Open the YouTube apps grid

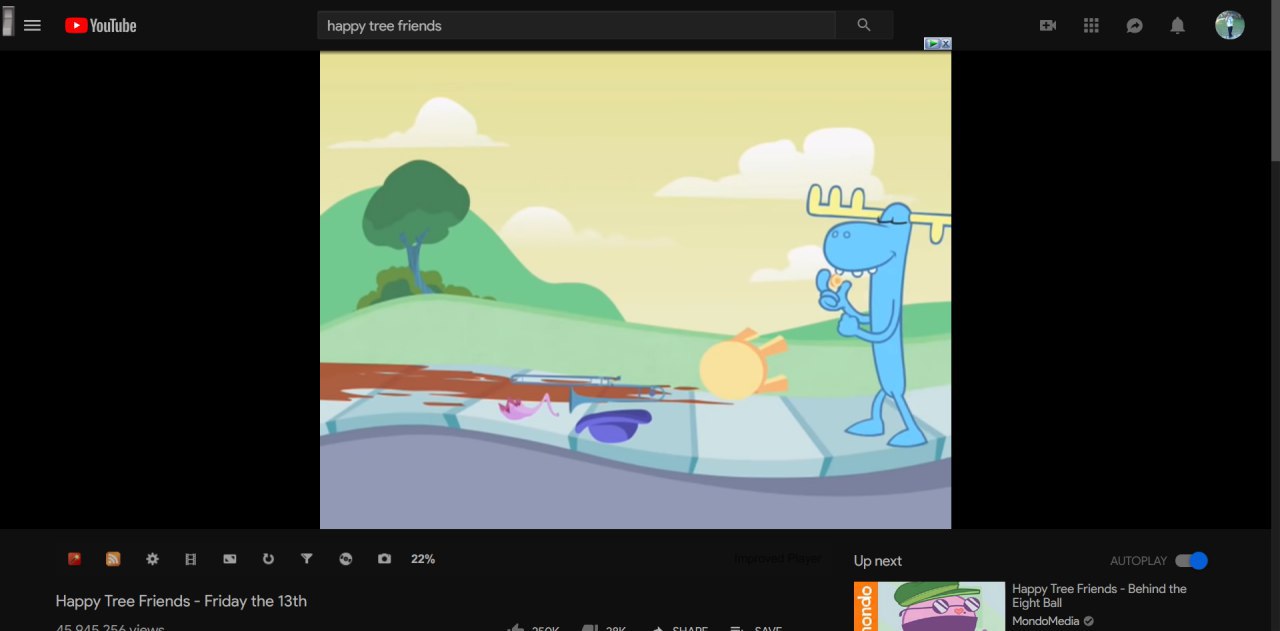coord(1091,25)
